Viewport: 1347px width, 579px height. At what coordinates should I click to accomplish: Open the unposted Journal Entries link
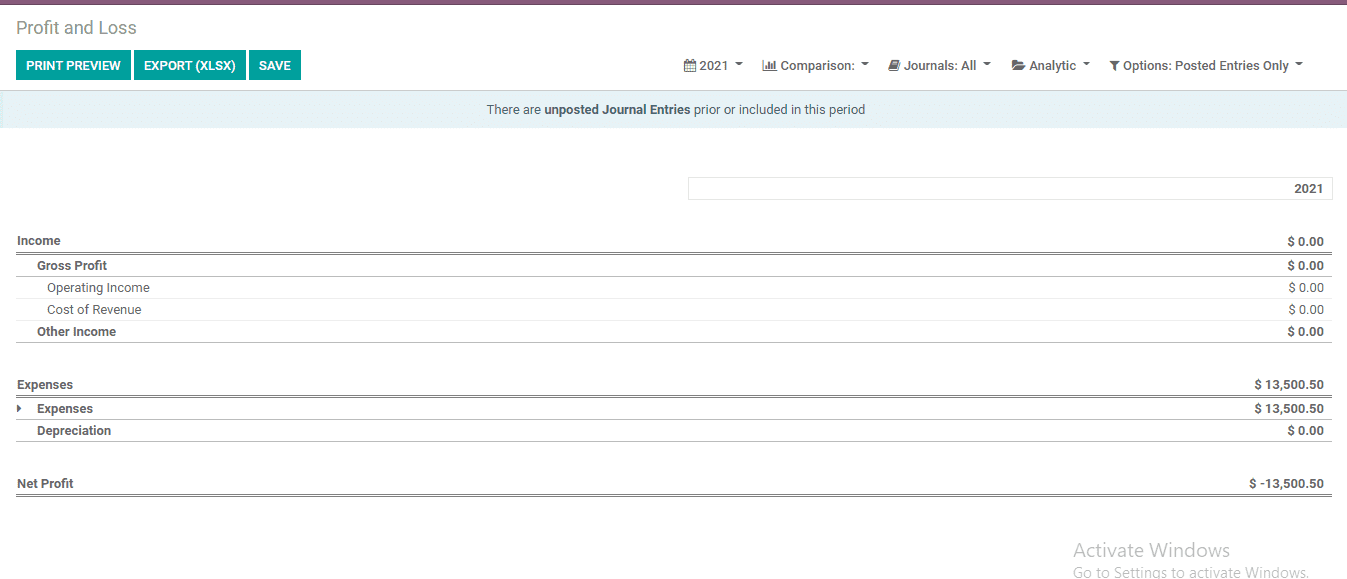(617, 110)
